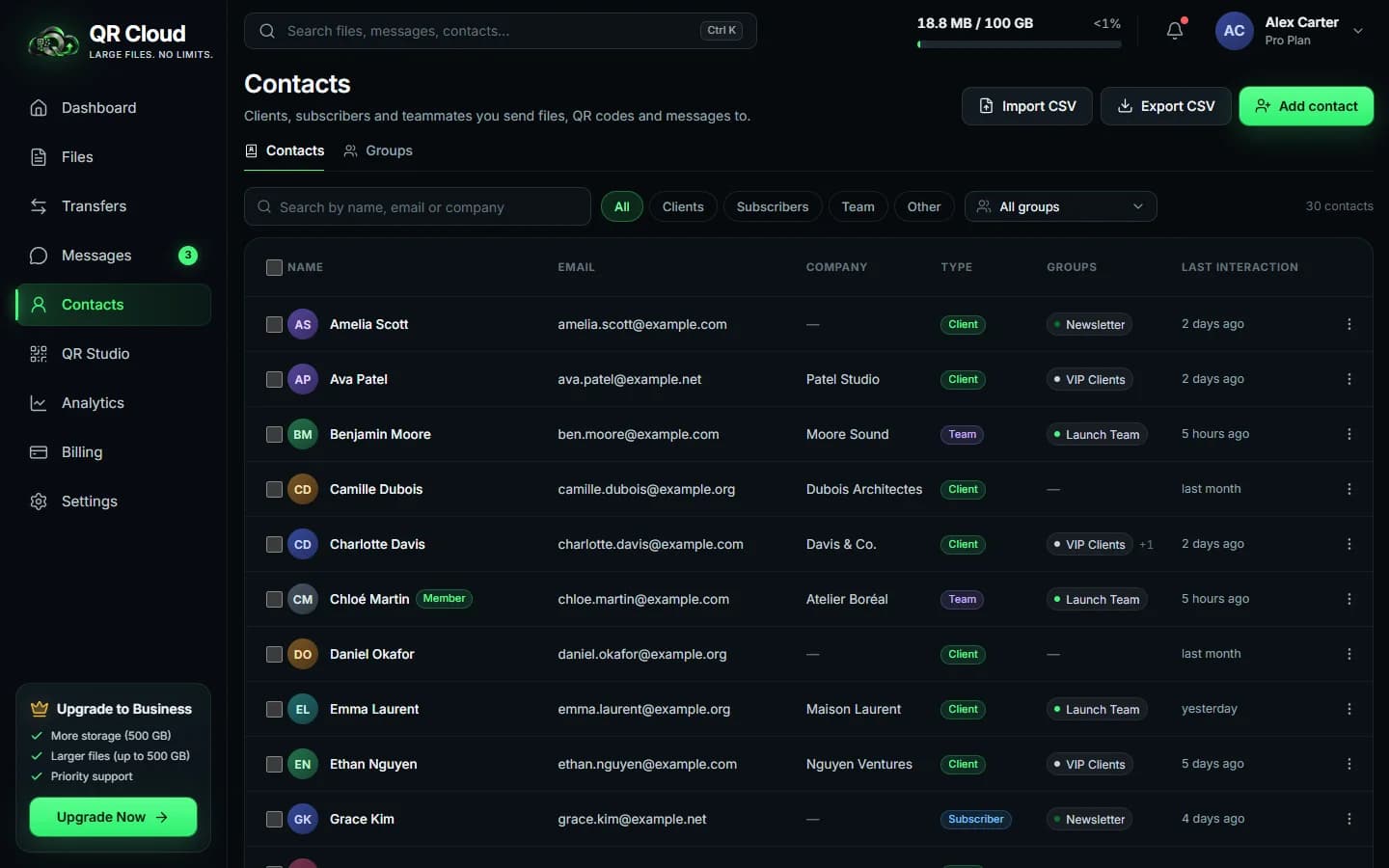Tick the select-all checkbox in table header
The width and height of the screenshot is (1389, 868).
click(x=274, y=267)
